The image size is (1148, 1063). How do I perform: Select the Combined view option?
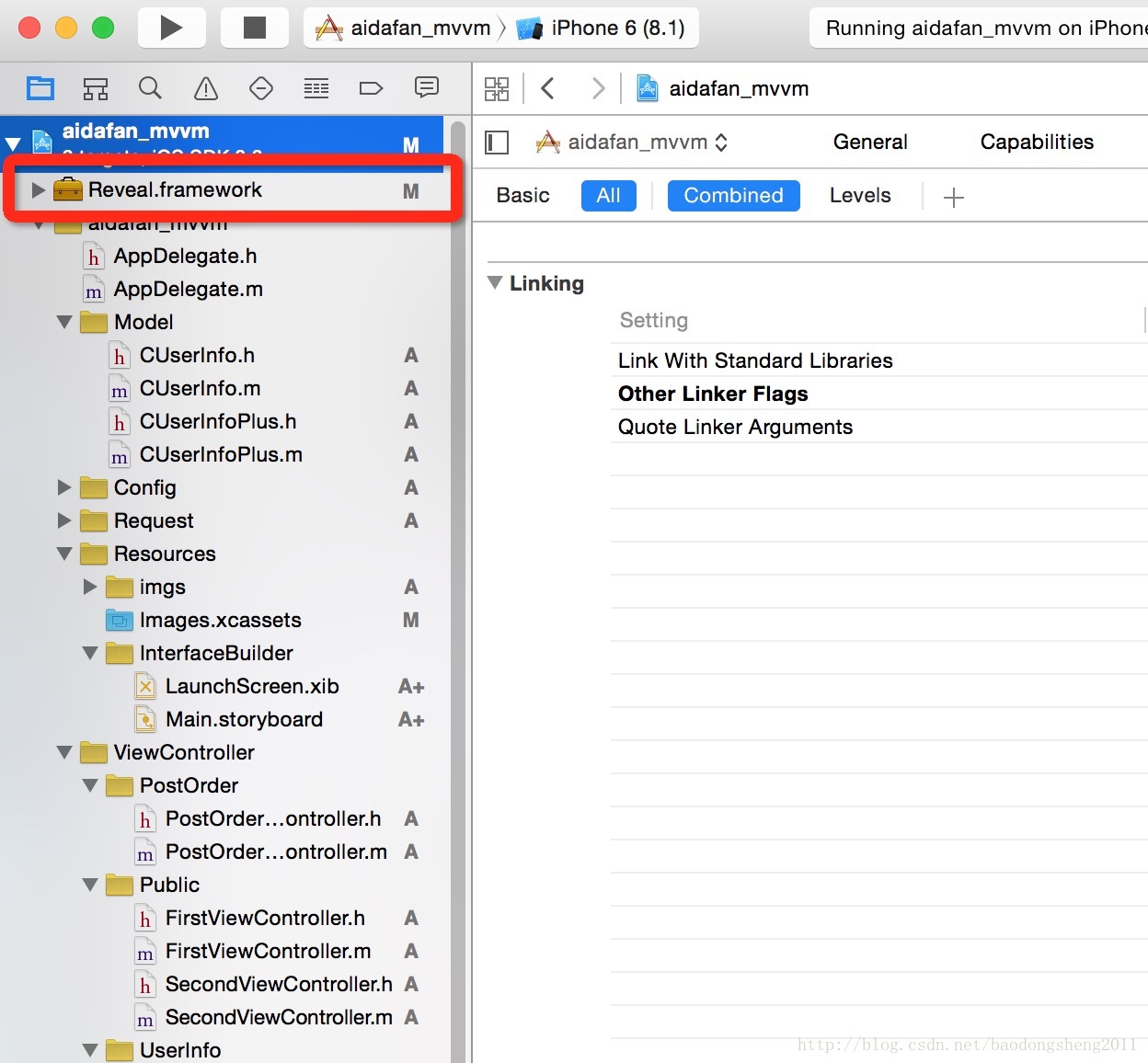[733, 196]
